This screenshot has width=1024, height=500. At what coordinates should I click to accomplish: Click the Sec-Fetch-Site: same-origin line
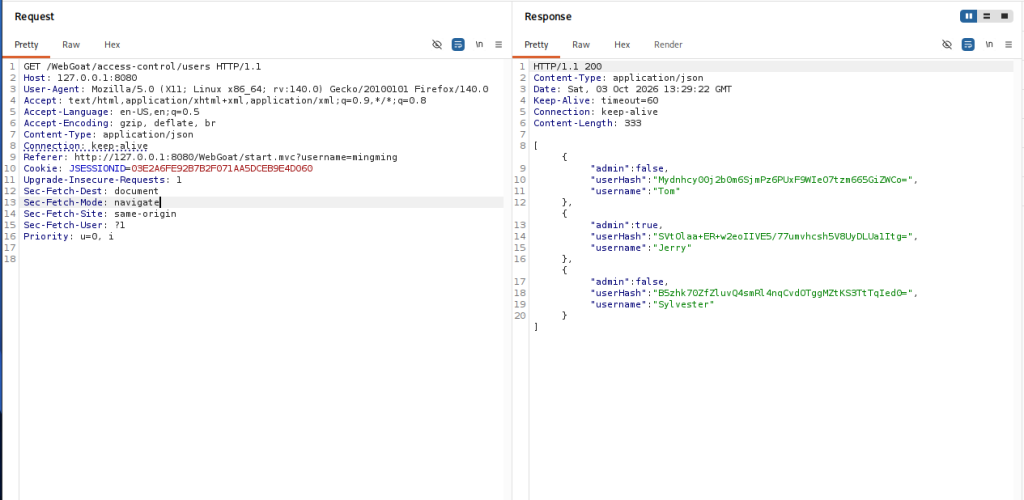[x=100, y=213]
